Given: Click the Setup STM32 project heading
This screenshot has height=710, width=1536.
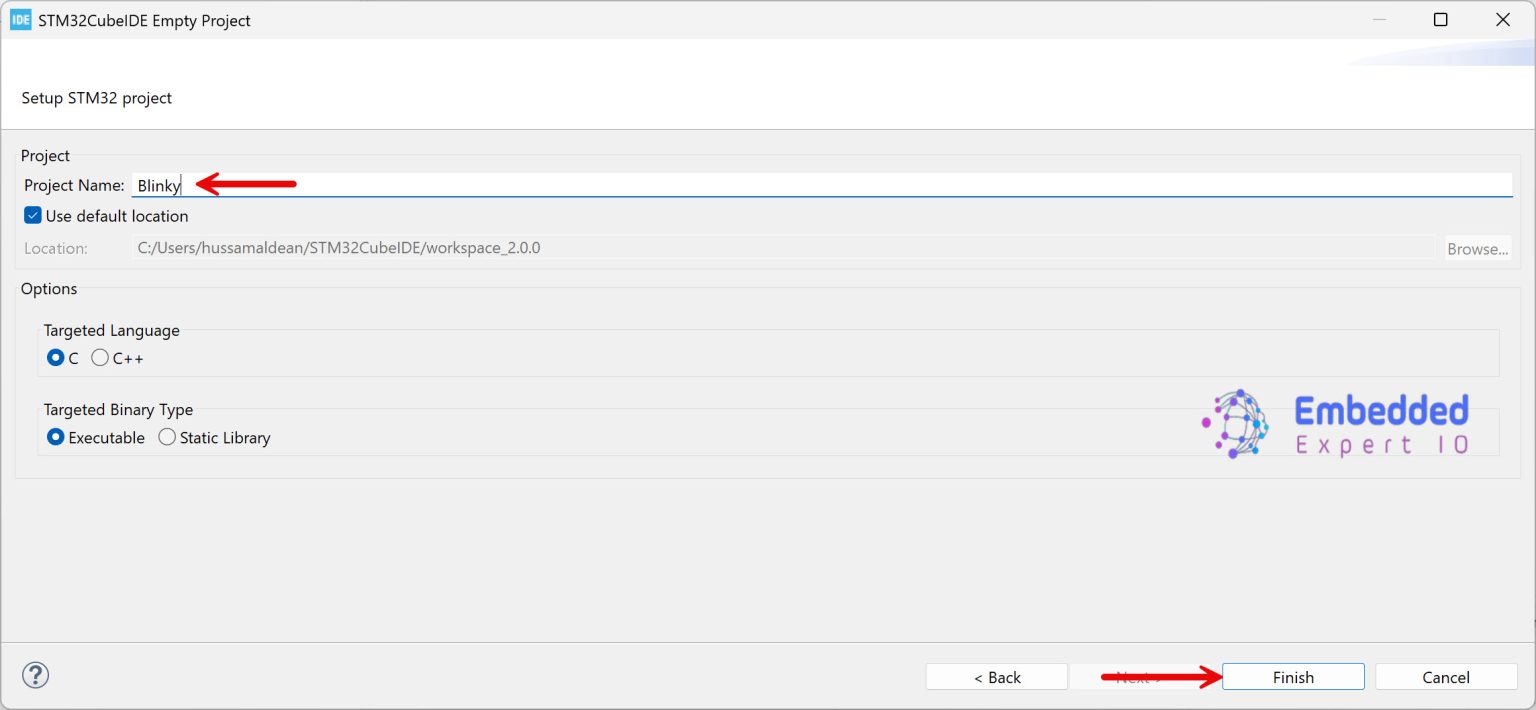Looking at the screenshot, I should coord(97,98).
